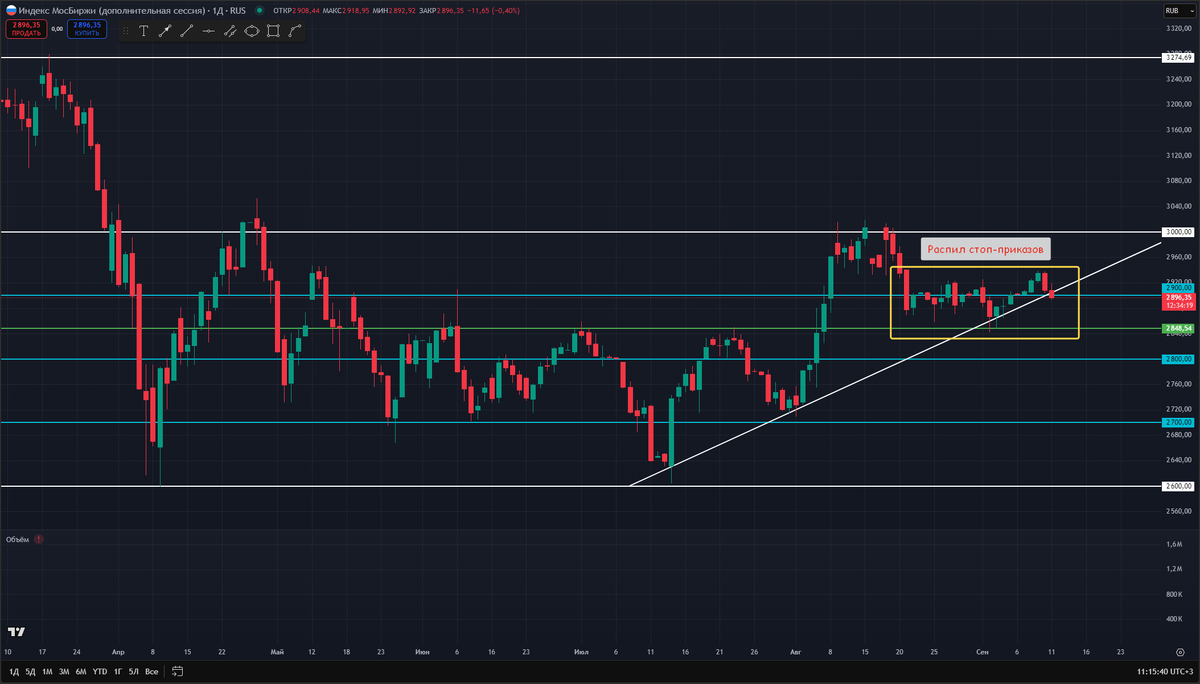Select the rectangle drawing tool
The image size is (1200, 684).
click(273, 31)
